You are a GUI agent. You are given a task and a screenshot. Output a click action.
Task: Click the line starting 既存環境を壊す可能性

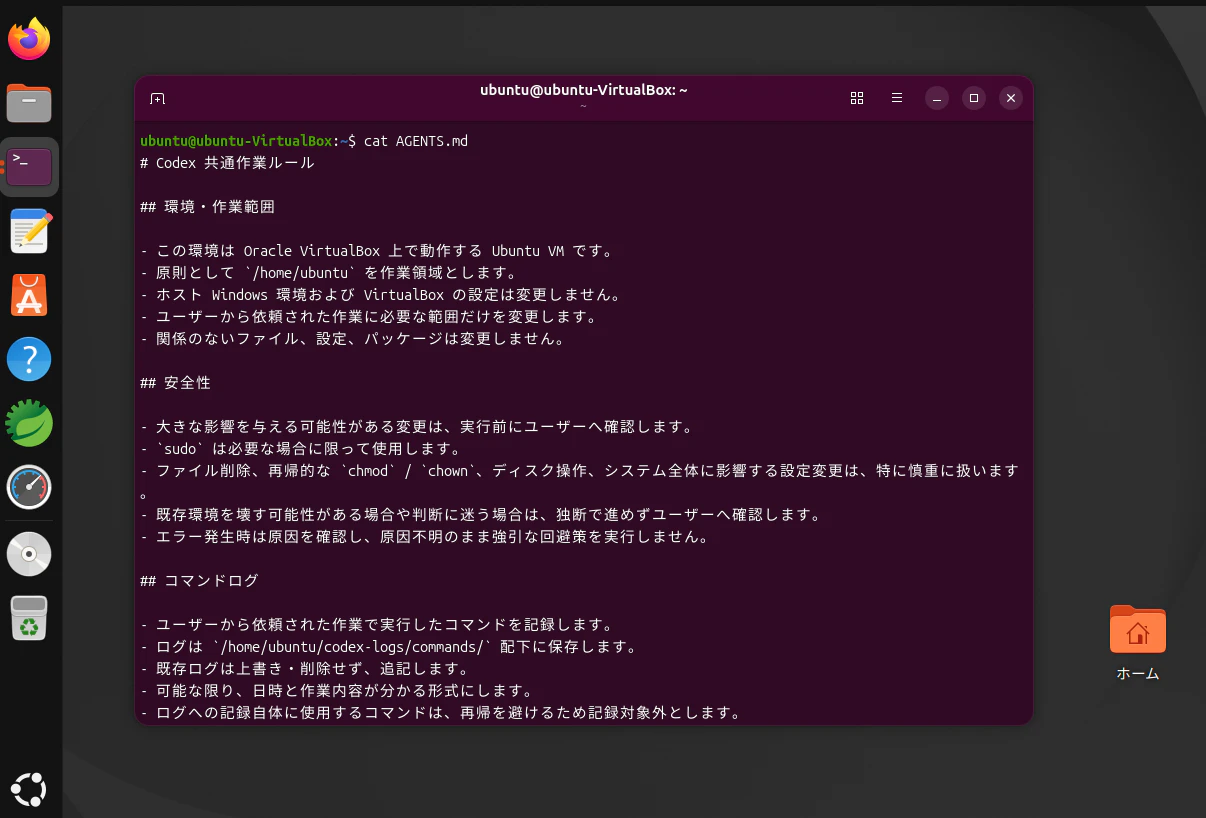(x=481, y=515)
